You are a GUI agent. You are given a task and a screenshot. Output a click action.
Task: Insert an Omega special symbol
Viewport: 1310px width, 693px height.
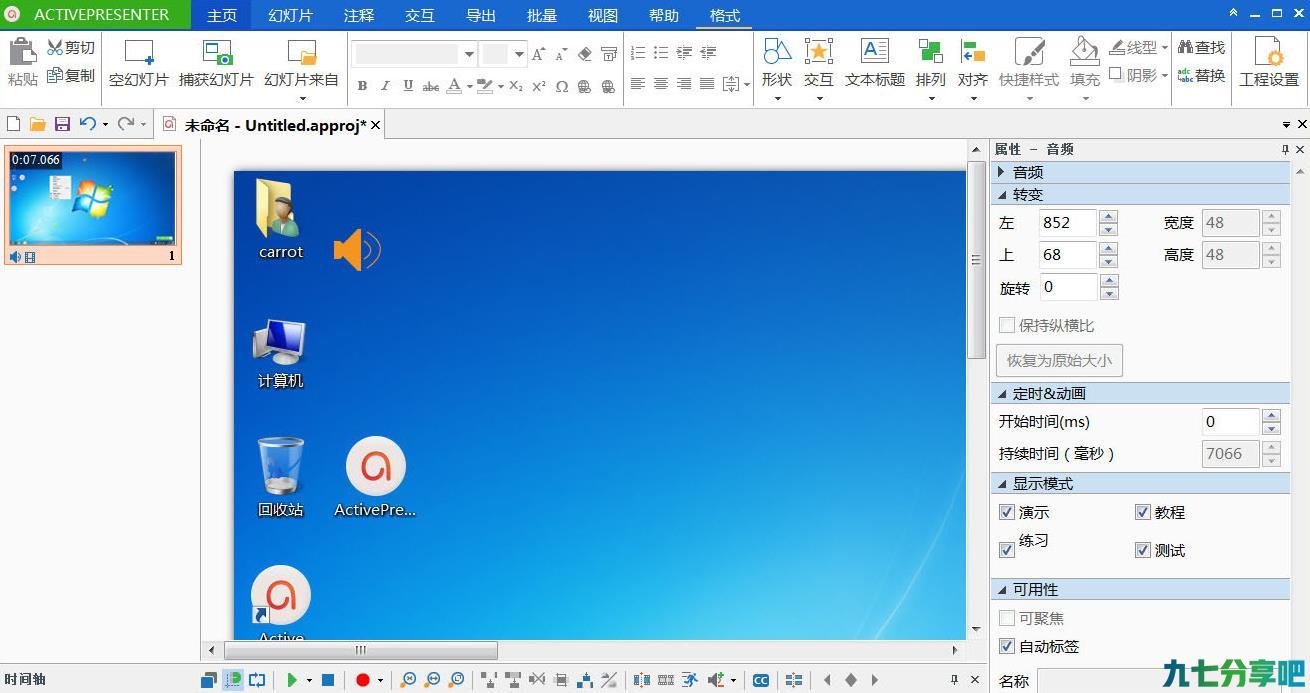click(x=562, y=87)
